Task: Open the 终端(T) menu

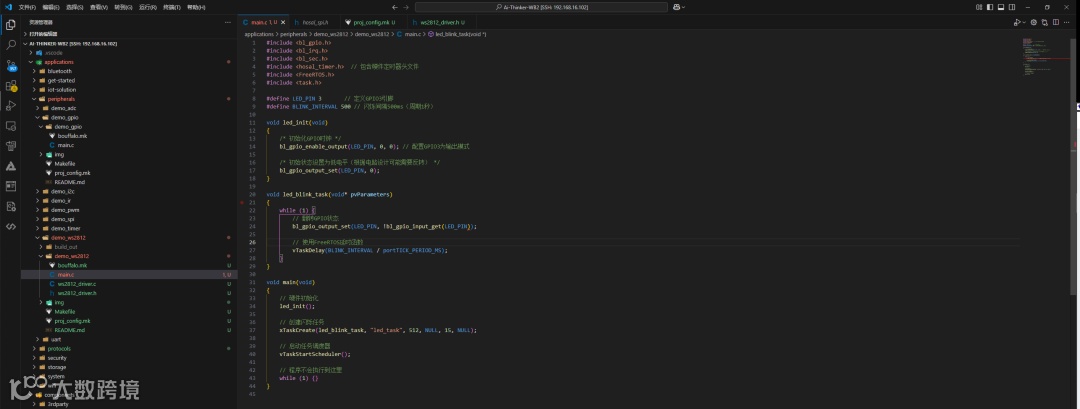Action: 172,7
